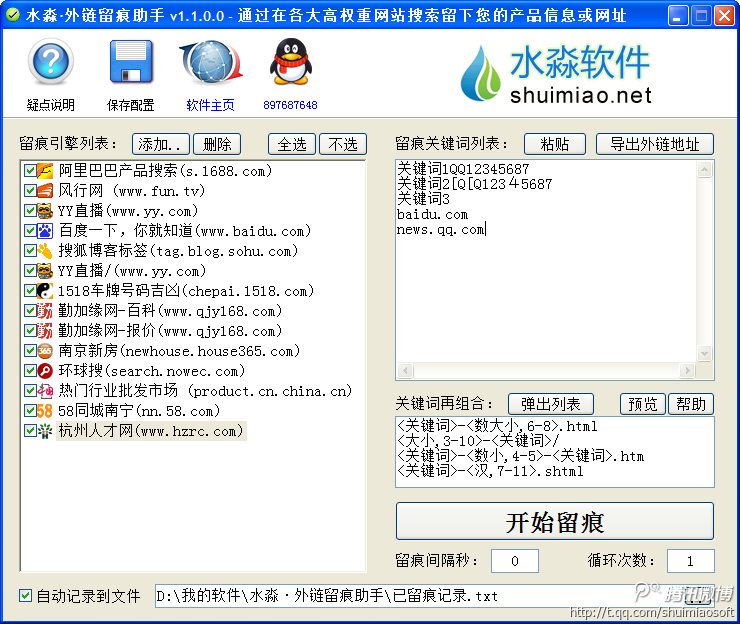Click the 搜狐博客标签 engine icon
This screenshot has width=740, height=624.
tap(45, 251)
